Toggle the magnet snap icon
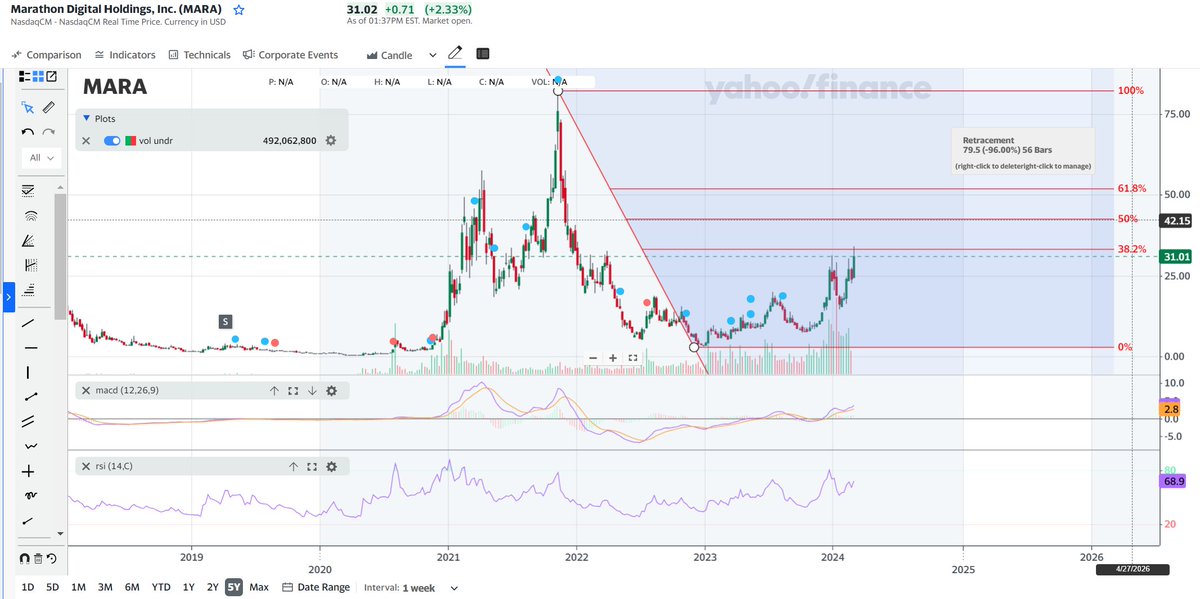This screenshot has height=599, width=1200. pyautogui.click(x=26, y=559)
